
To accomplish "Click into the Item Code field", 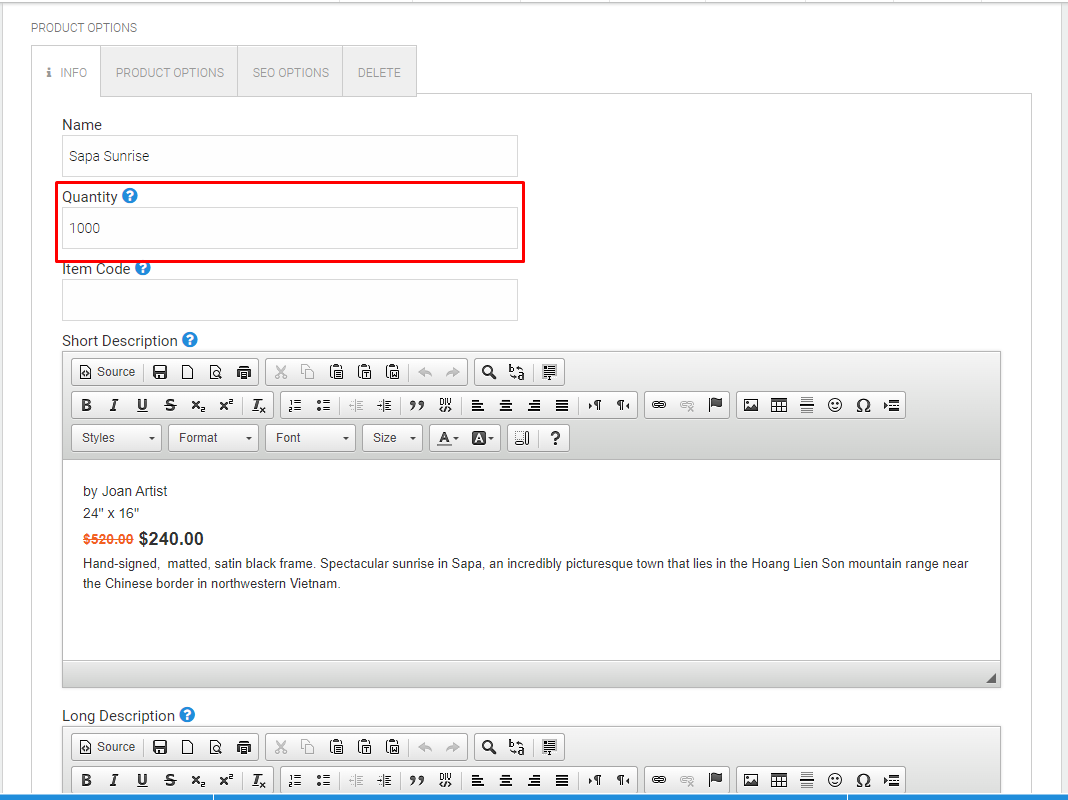I will coord(290,300).
